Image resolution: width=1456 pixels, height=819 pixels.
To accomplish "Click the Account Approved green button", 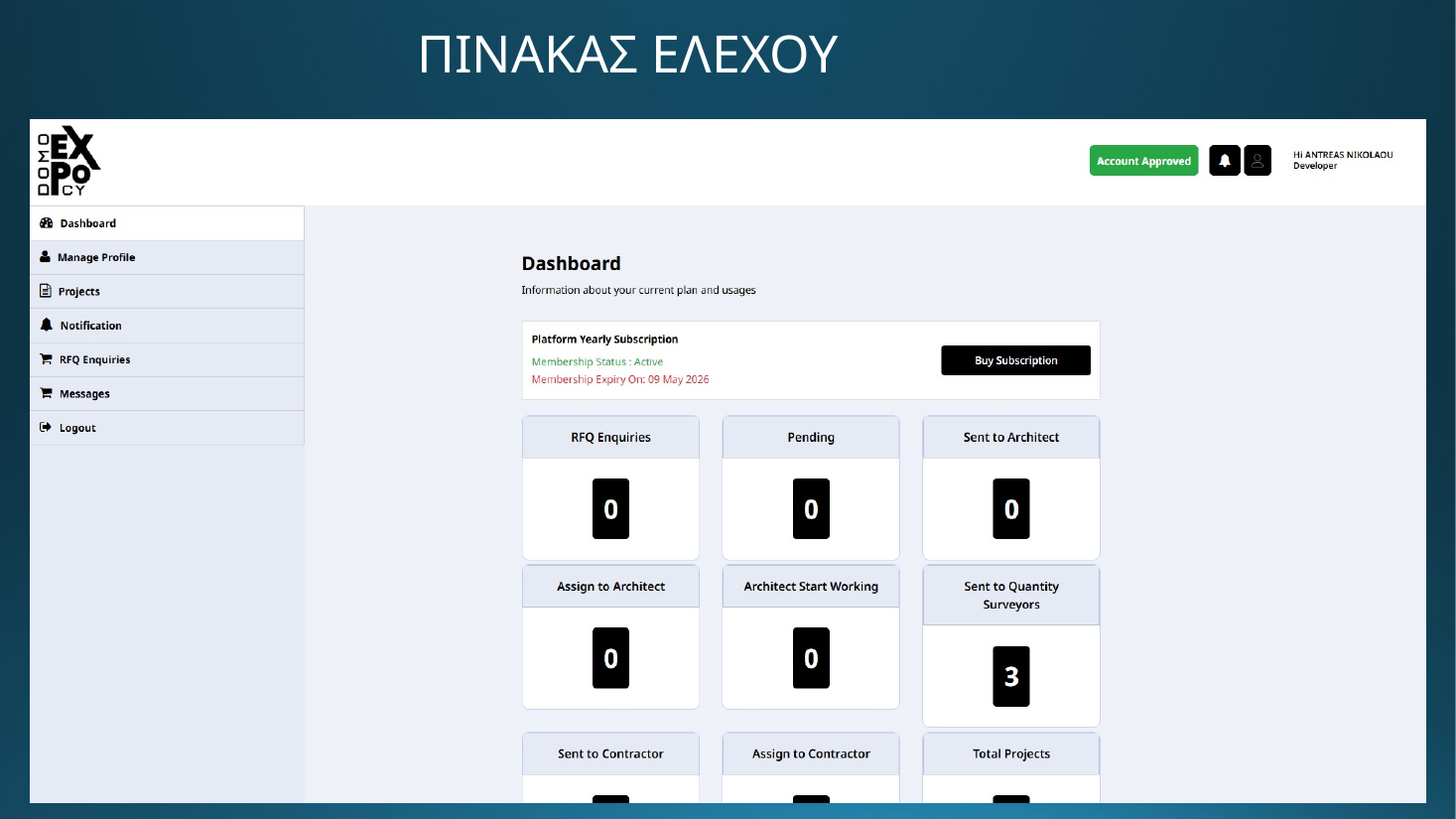I will pos(1143,161).
